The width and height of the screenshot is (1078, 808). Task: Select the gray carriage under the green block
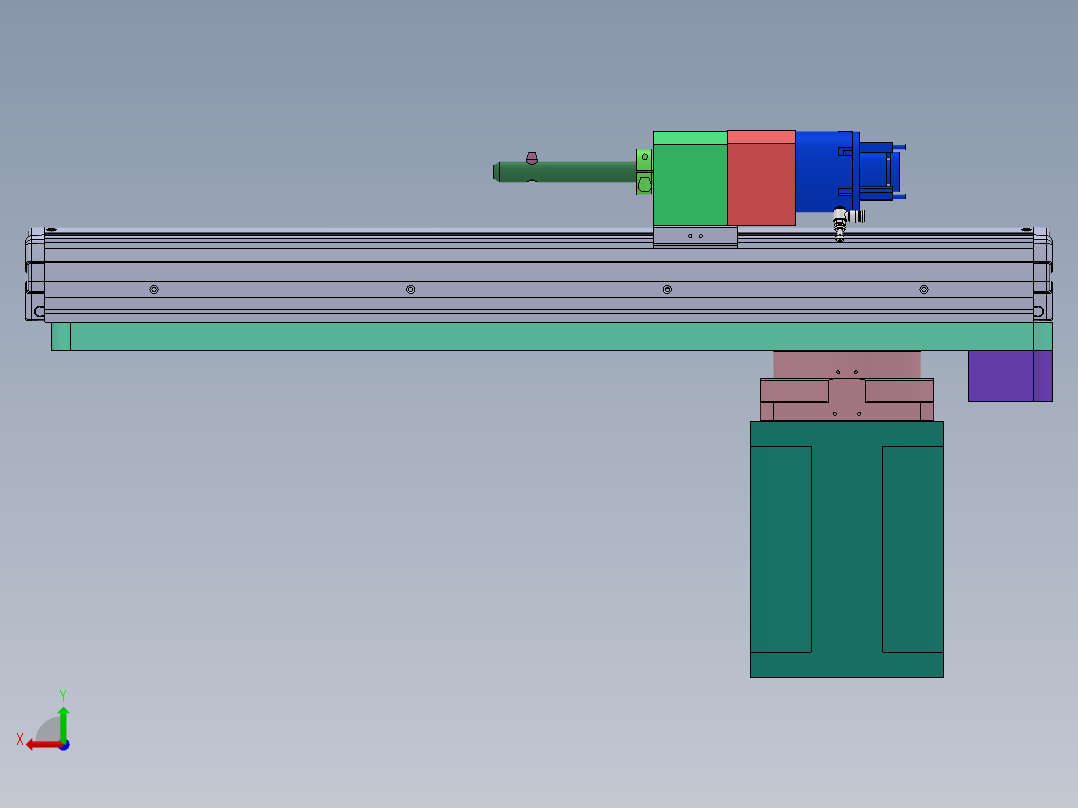[x=695, y=237]
